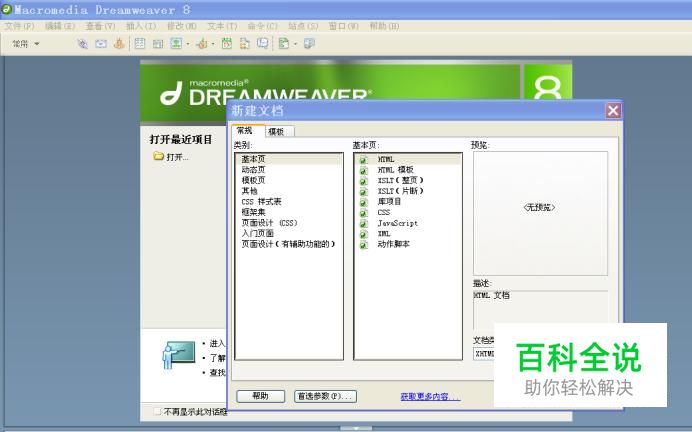The width and height of the screenshot is (692, 432).
Task: Click the Email Link insert icon
Action: click(x=101, y=43)
